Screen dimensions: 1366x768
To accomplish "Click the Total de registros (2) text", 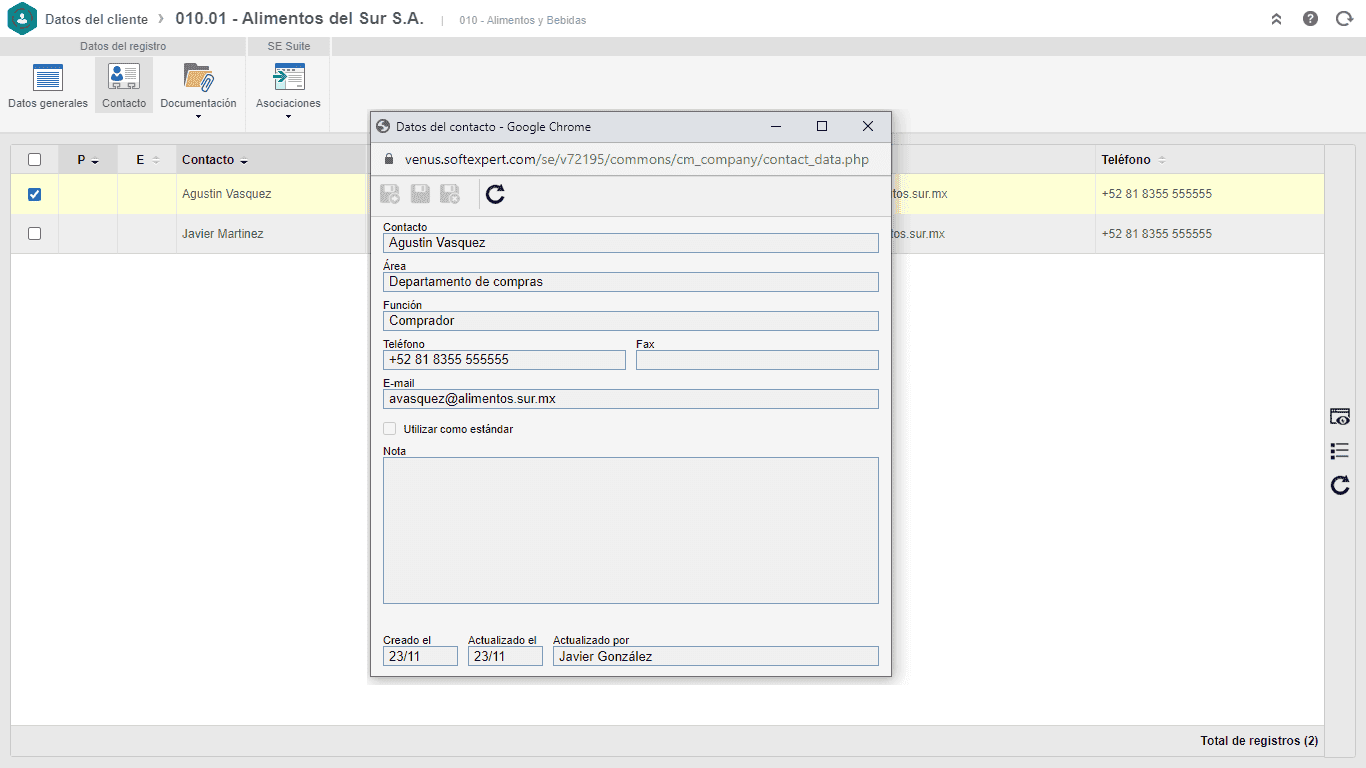I will (x=1259, y=741).
